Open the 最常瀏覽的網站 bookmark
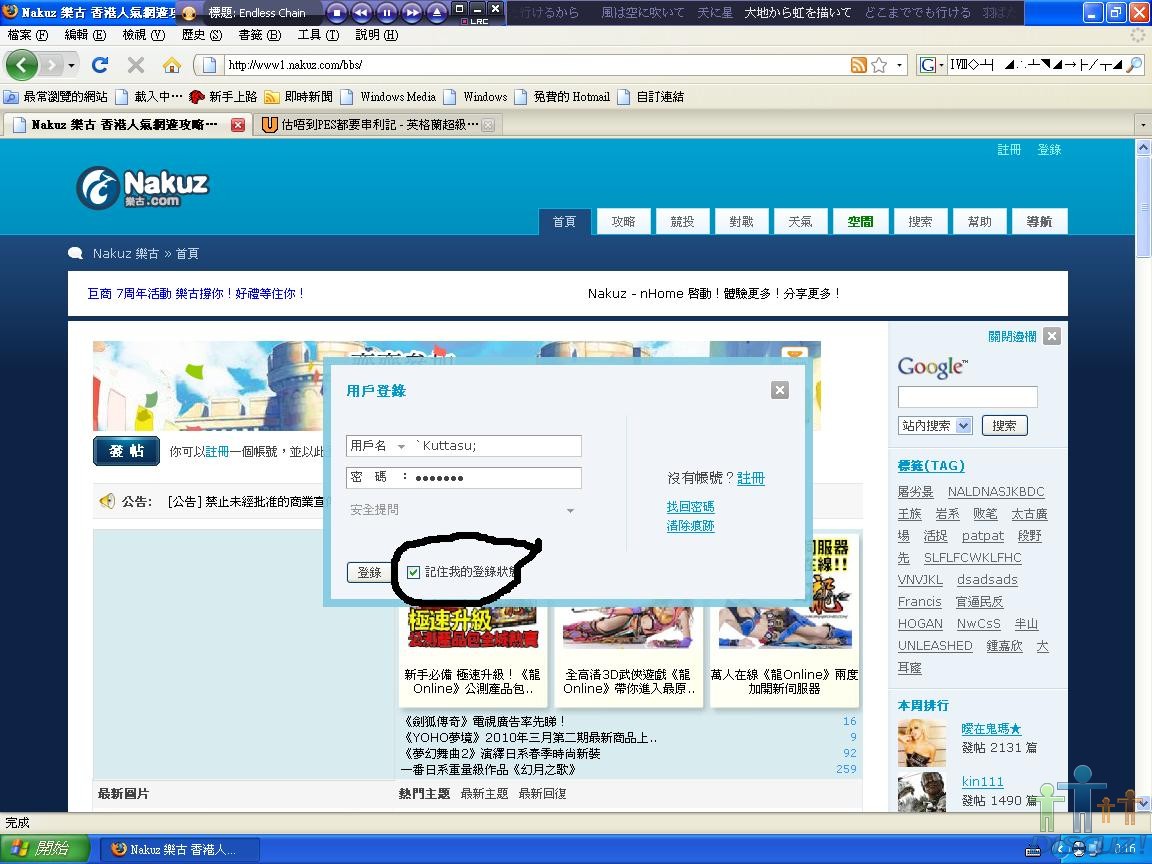1152x864 pixels. coord(56,96)
